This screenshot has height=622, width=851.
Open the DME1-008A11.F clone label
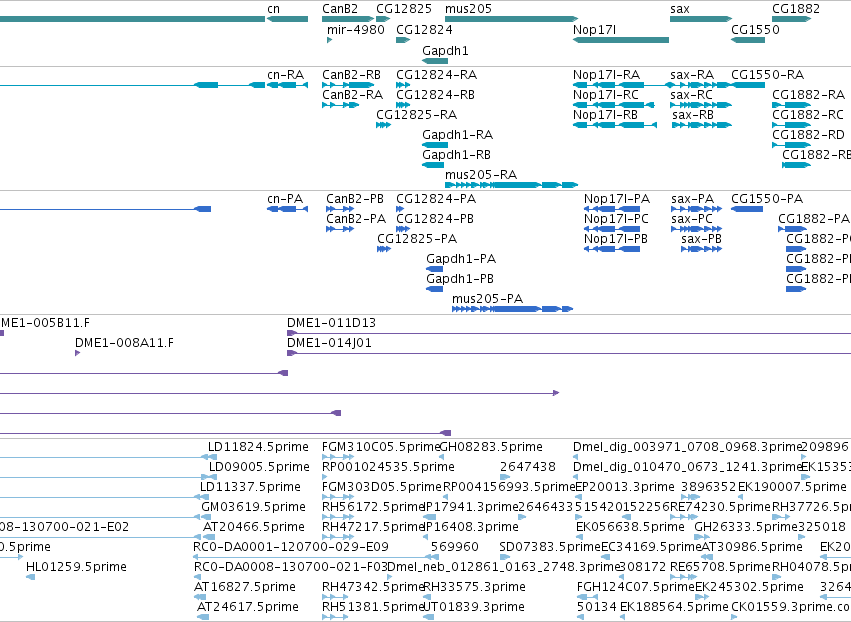click(x=124, y=343)
